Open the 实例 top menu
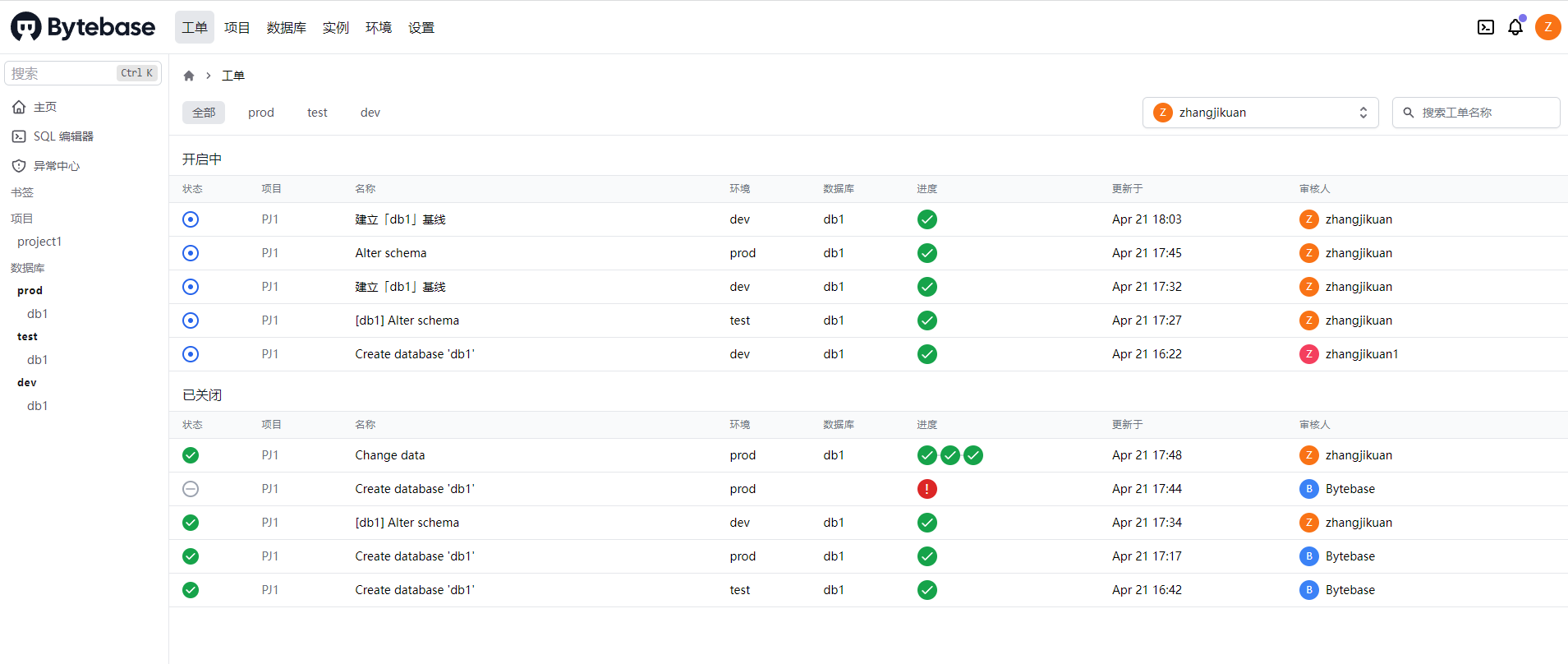 pos(336,27)
